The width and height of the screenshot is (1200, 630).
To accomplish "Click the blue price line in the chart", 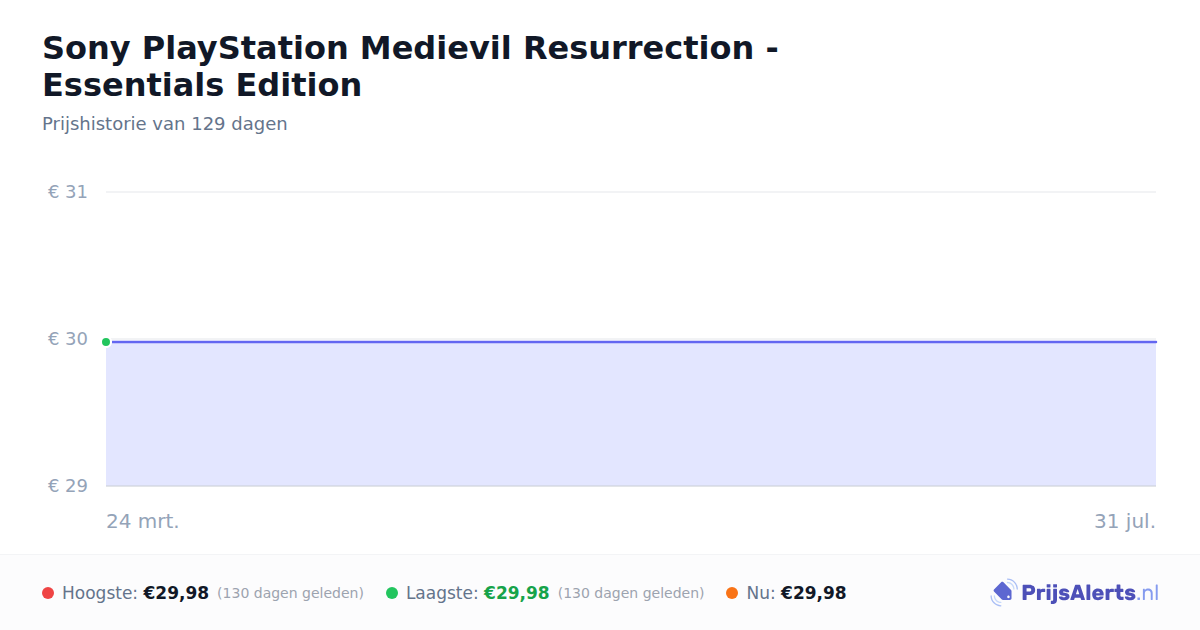I will (x=631, y=342).
